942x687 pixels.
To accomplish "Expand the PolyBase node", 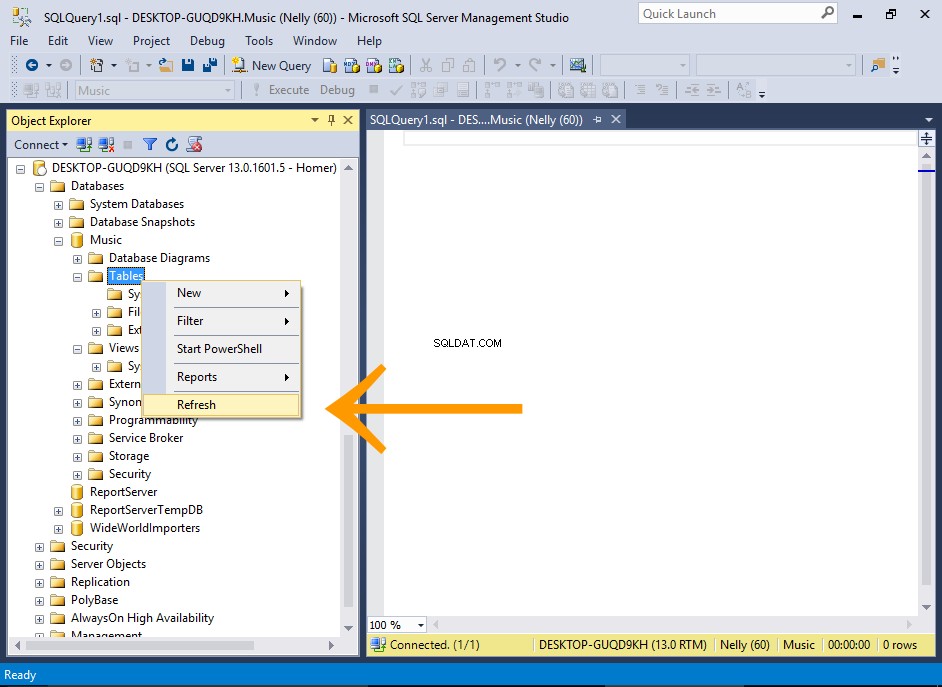I will tap(40, 601).
